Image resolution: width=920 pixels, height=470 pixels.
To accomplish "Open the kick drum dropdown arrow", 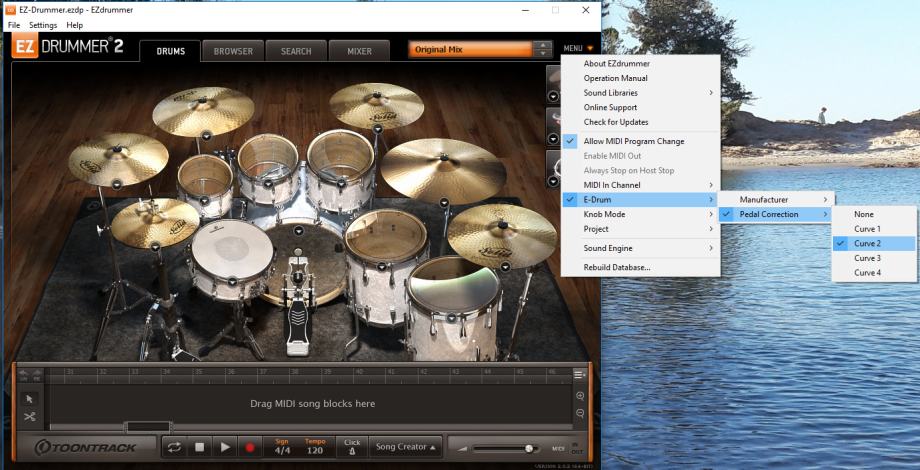I will click(x=298, y=231).
